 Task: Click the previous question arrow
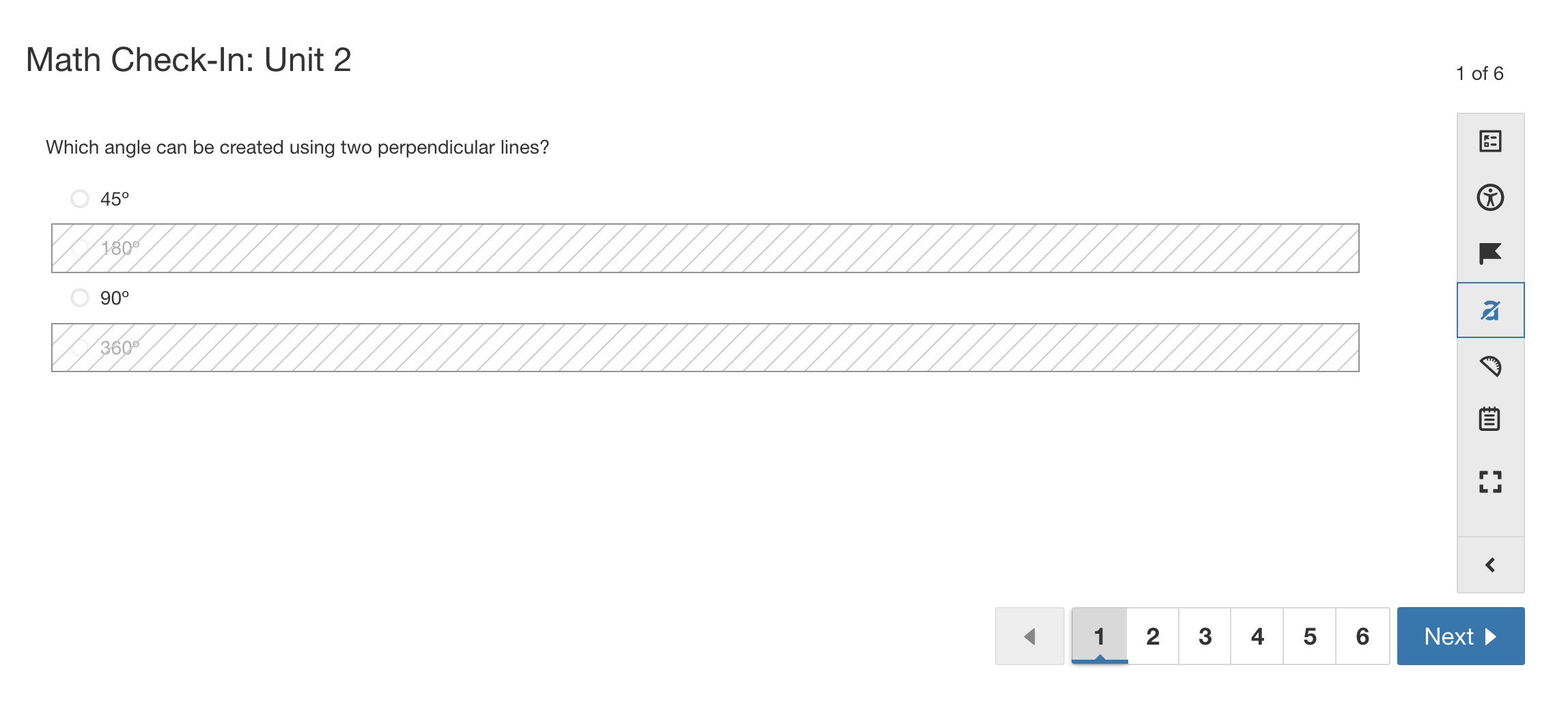pyautogui.click(x=1030, y=636)
